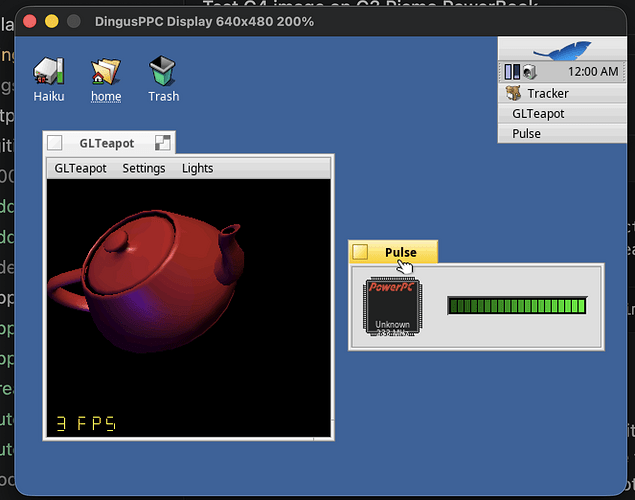Image resolution: width=635 pixels, height=500 pixels.
Task: Minimize the DingusPPC window with yellow button
Action: (x=51, y=21)
